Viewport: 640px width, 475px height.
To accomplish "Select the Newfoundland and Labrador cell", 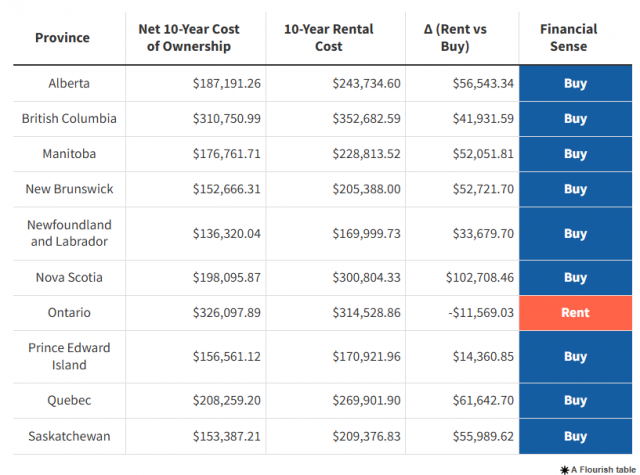I will pos(69,233).
